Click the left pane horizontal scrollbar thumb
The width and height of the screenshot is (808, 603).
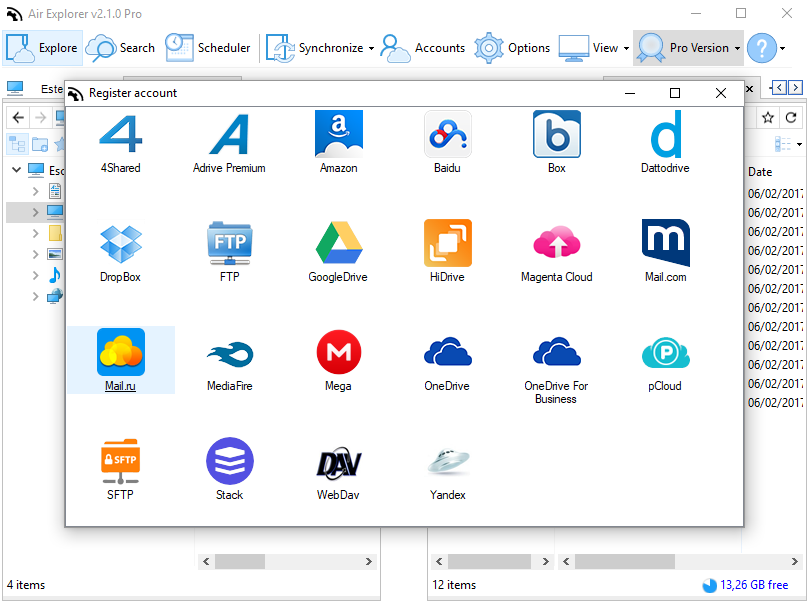[x=240, y=561]
